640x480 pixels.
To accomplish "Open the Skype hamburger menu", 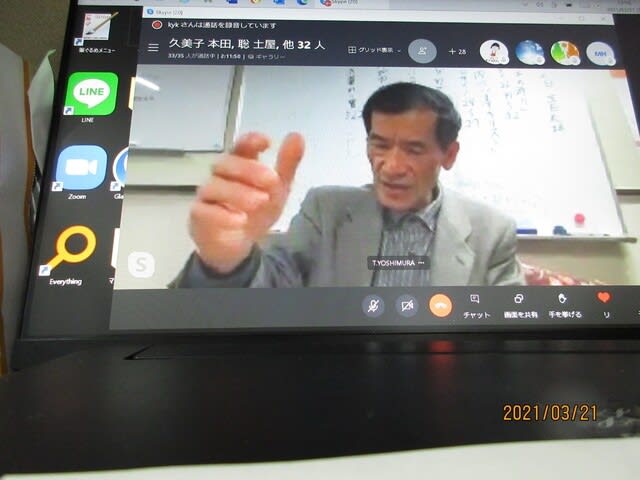I will (153, 48).
